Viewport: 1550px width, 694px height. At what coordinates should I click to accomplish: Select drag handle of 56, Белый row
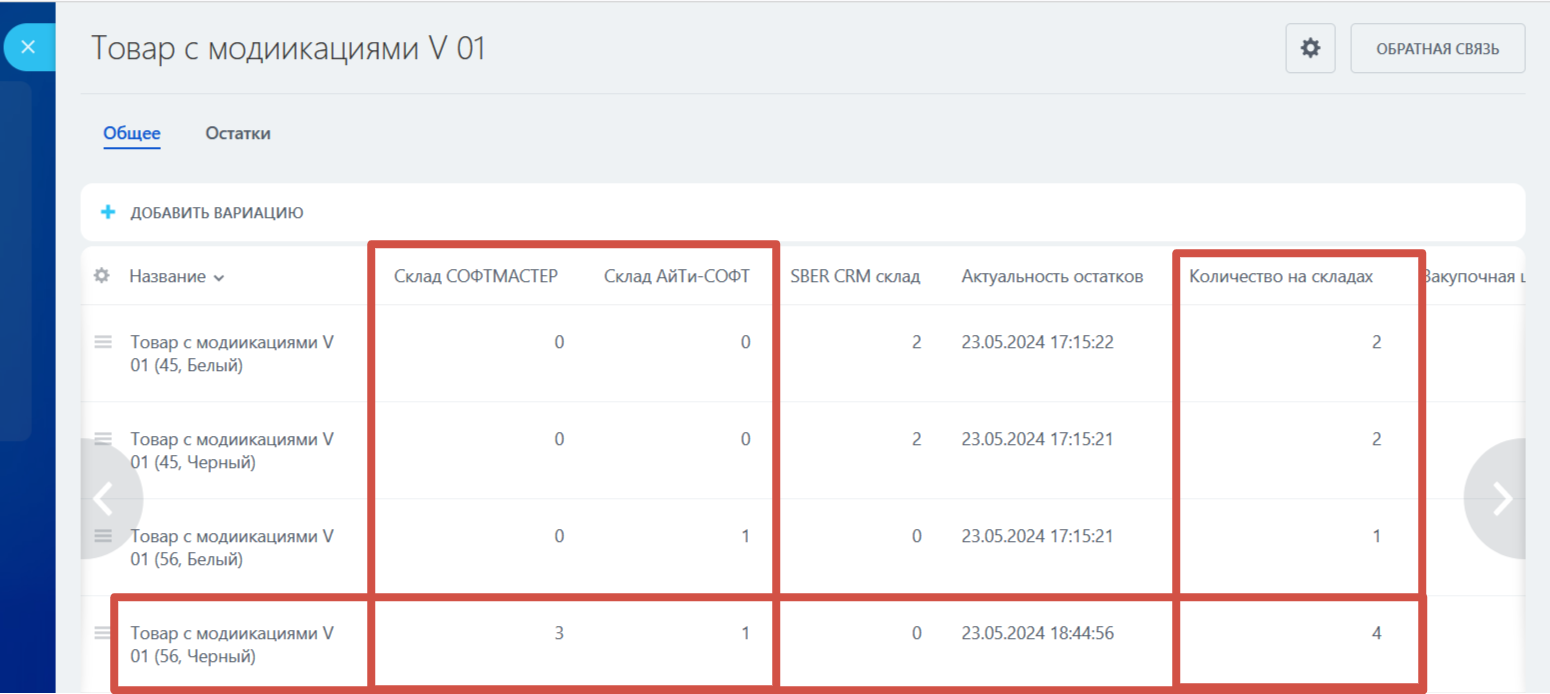103,536
